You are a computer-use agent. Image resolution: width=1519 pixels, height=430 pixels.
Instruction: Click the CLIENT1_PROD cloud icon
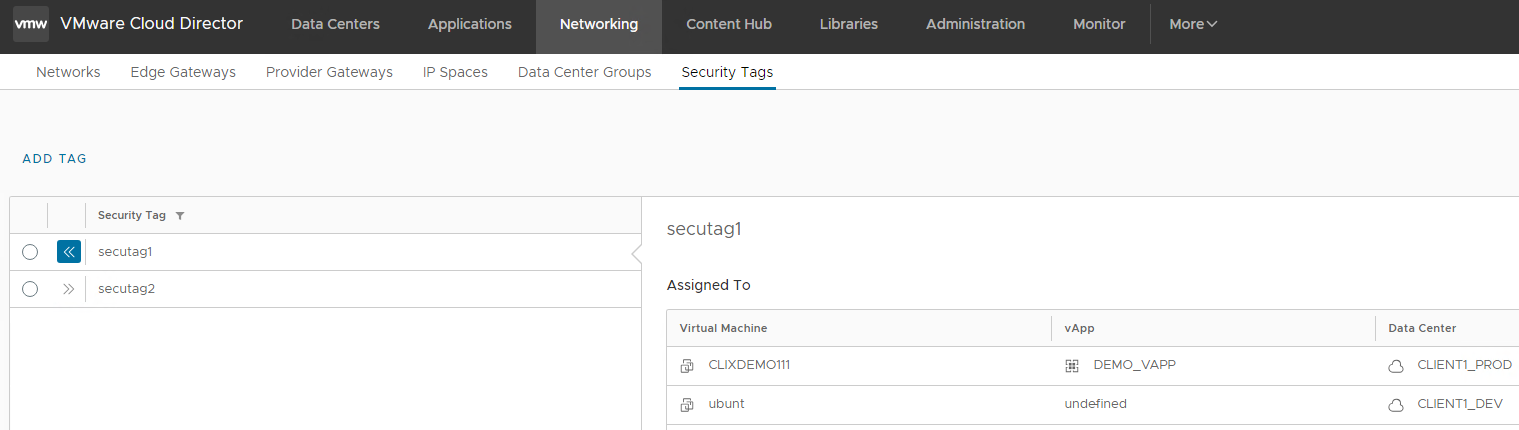tap(1396, 366)
